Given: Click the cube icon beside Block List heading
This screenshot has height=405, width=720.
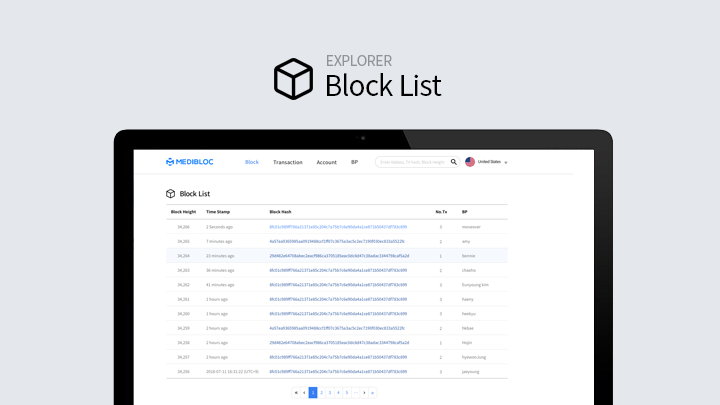Looking at the screenshot, I should coord(170,194).
